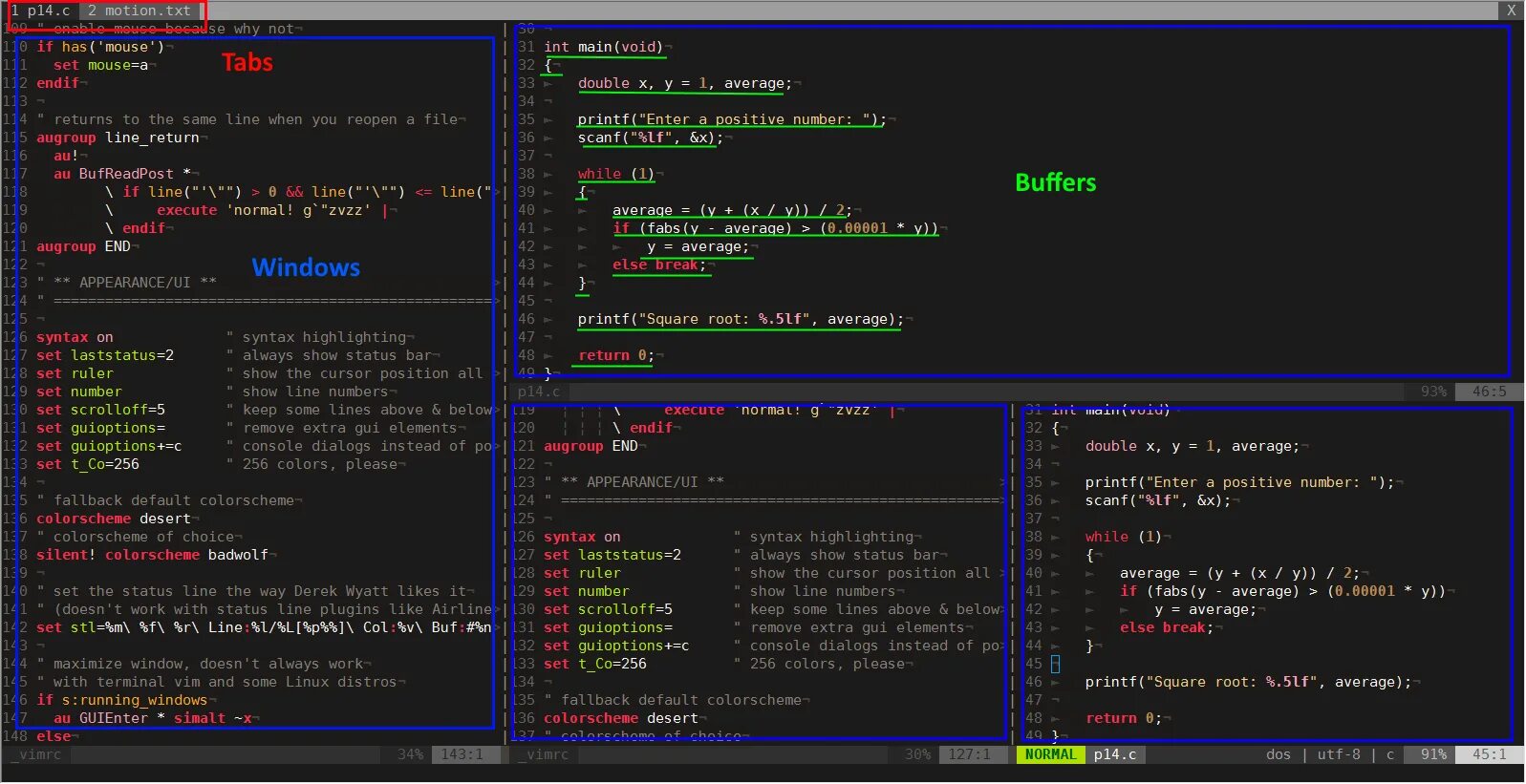Image resolution: width=1526 pixels, height=784 pixels.
Task: Click the "au BufReadPost *" line
Action: 122,174
